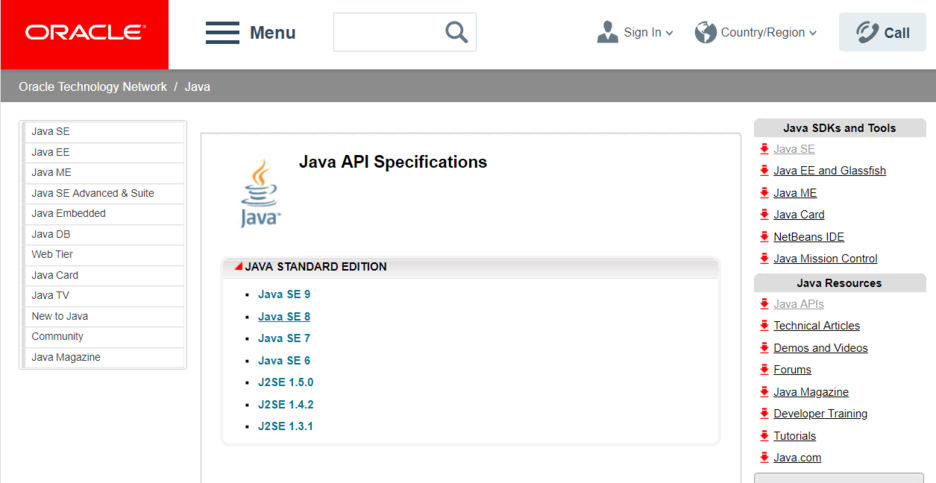The image size is (936, 483).
Task: Open NetBeans IDE link
Action: (809, 237)
